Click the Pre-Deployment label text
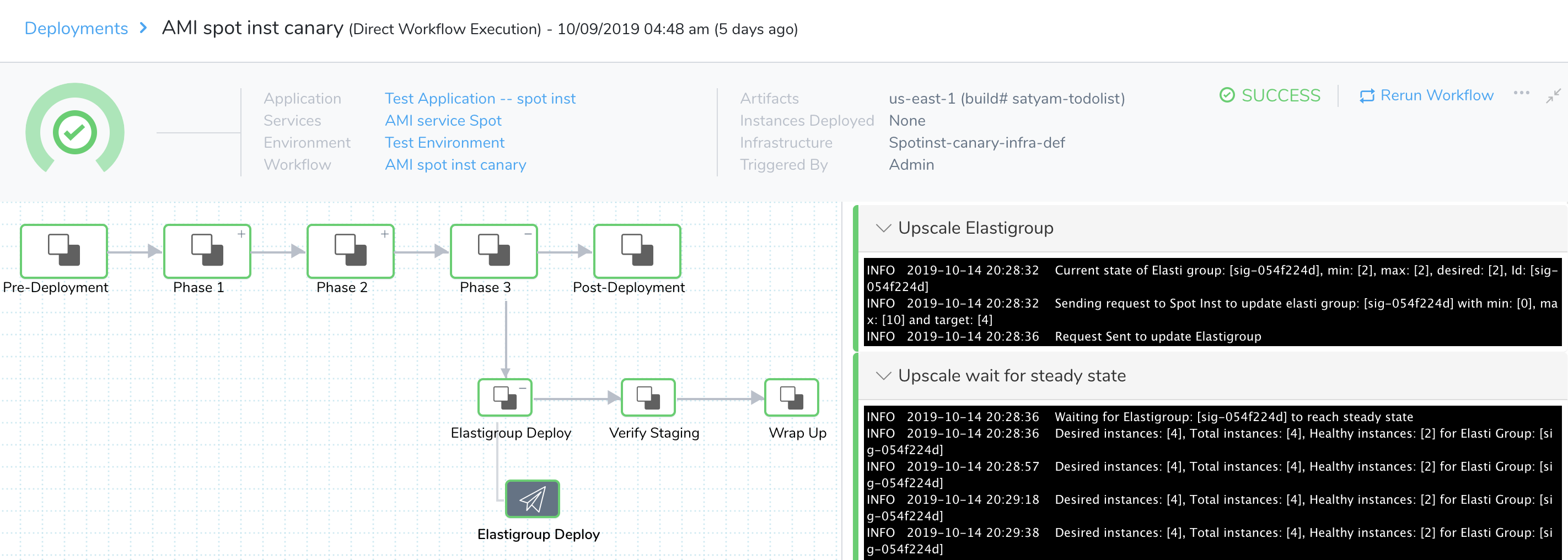The image size is (1568, 560). 55,287
